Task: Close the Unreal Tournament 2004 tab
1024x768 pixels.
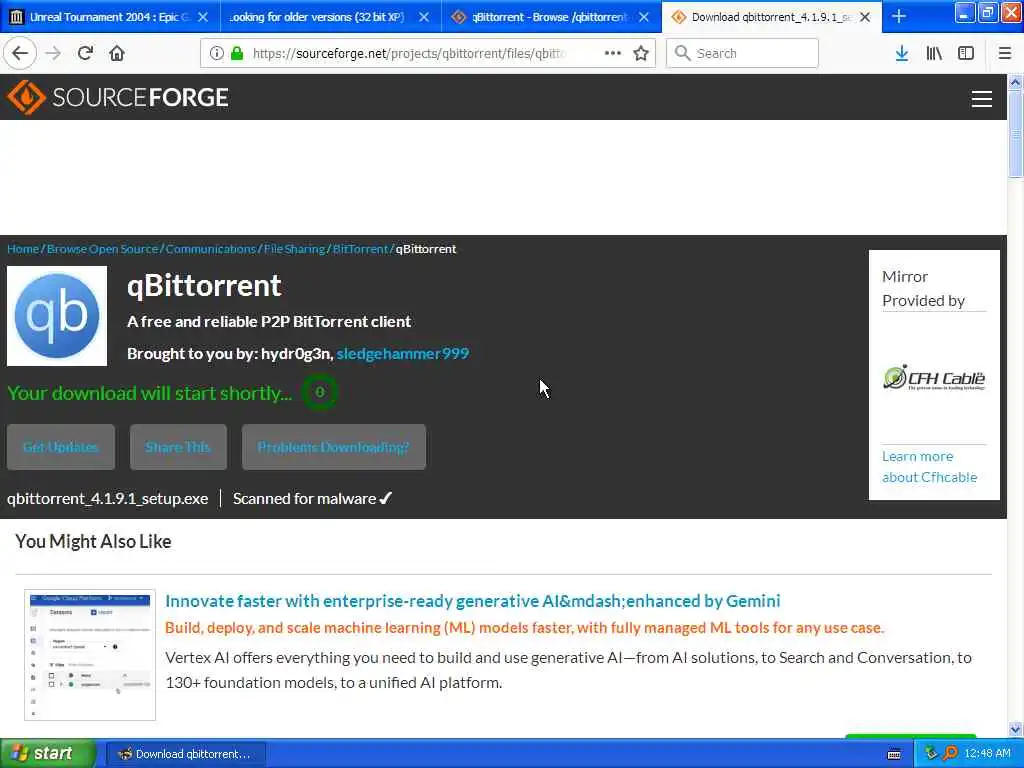Action: point(203,17)
